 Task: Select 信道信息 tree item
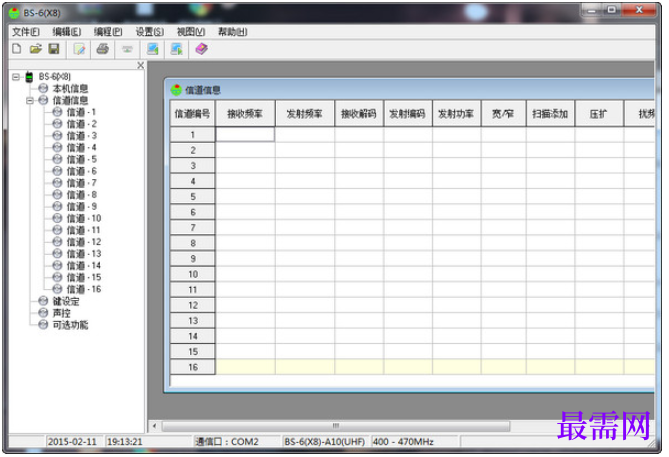[x=70, y=101]
